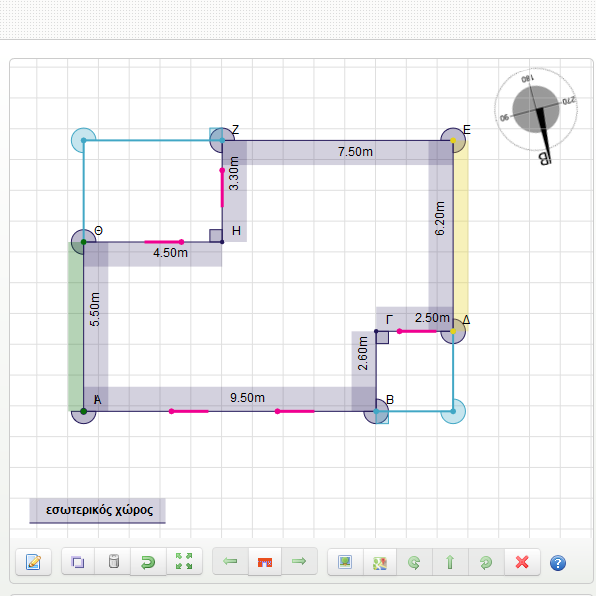The width and height of the screenshot is (596, 596).
Task: Click the red building icon
Action: pos(265,562)
